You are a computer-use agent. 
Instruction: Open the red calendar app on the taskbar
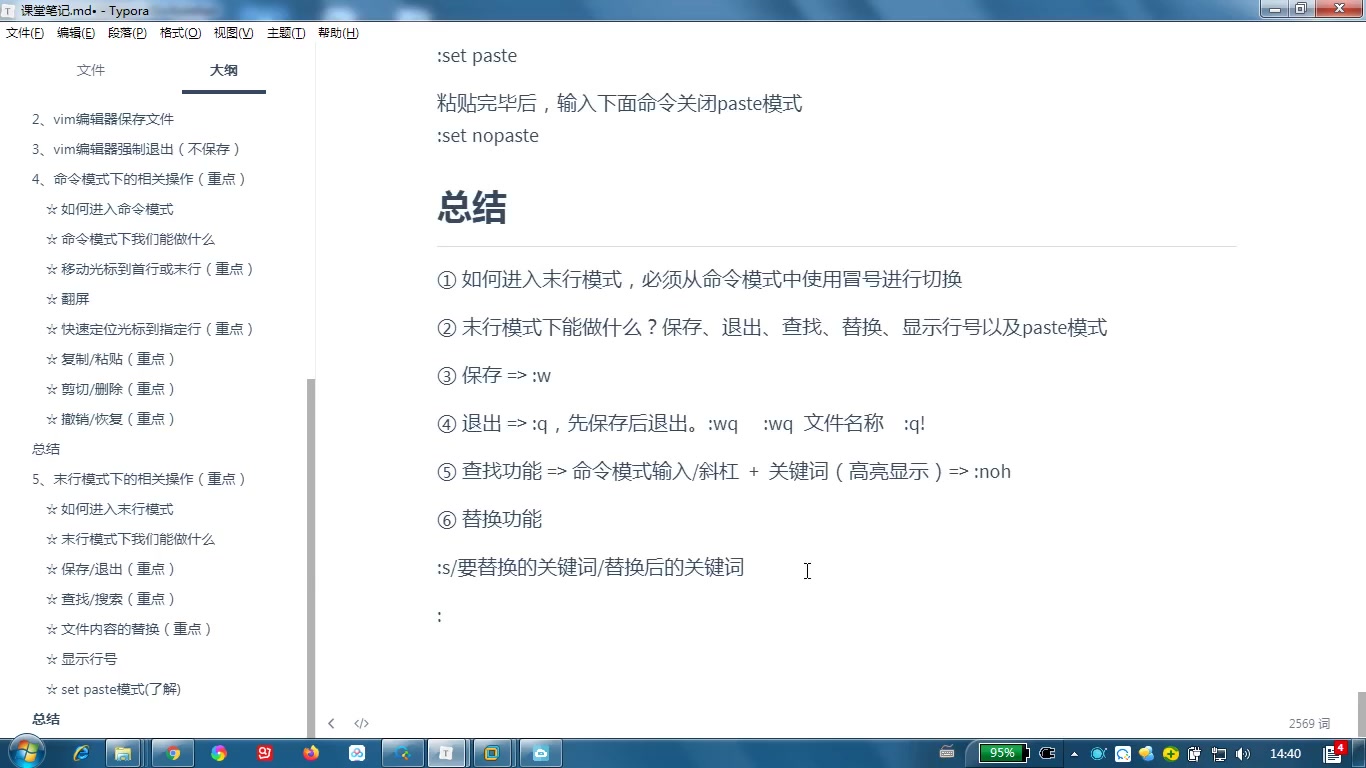[265, 753]
